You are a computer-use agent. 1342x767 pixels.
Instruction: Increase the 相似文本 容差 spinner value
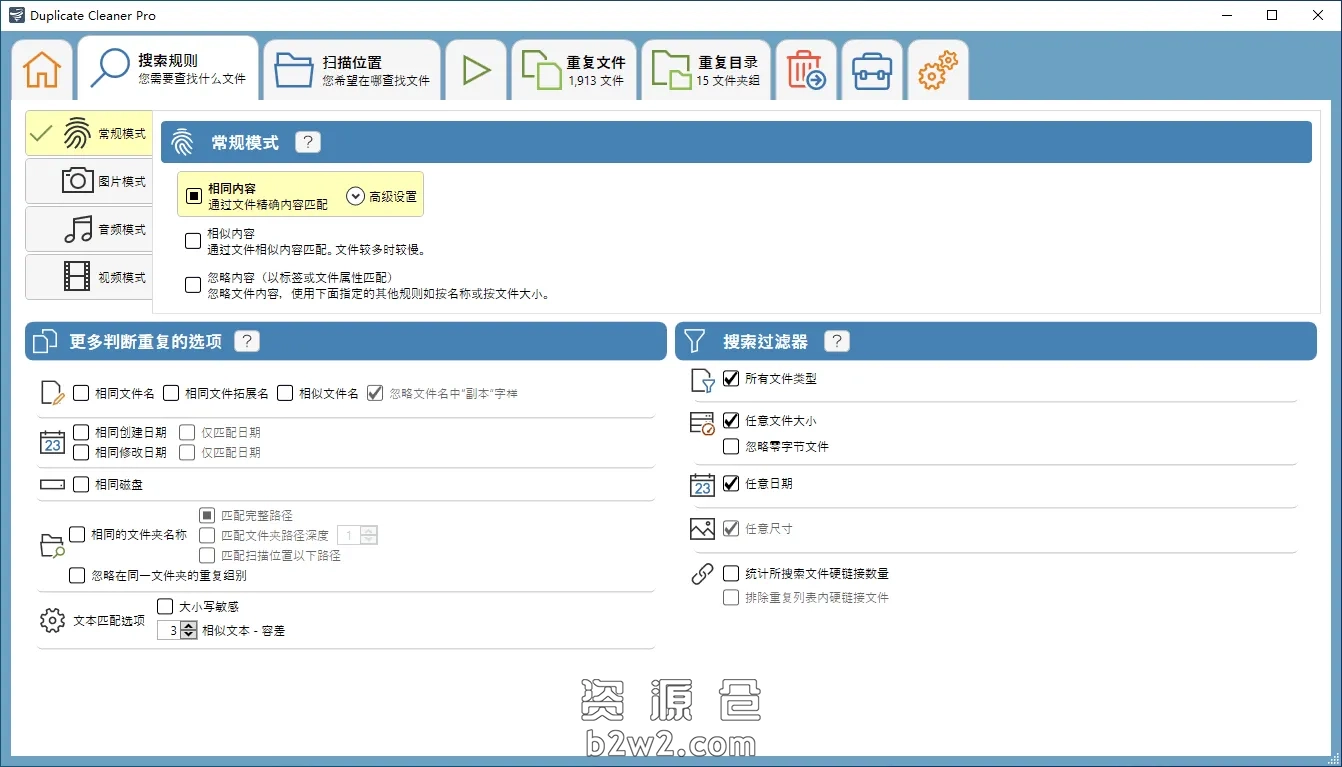[189, 626]
